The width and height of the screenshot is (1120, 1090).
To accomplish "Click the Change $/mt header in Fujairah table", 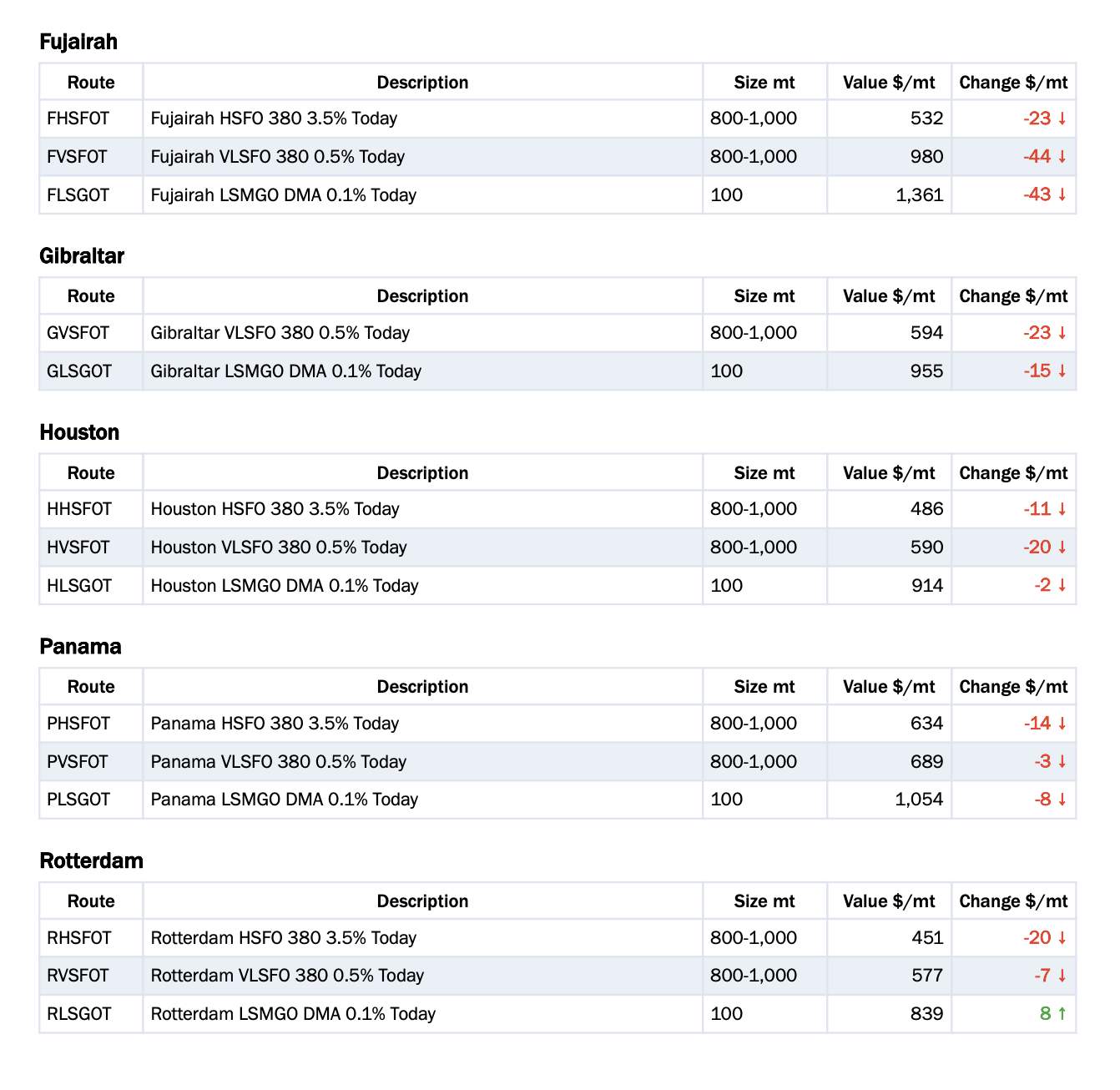I will click(x=1013, y=83).
